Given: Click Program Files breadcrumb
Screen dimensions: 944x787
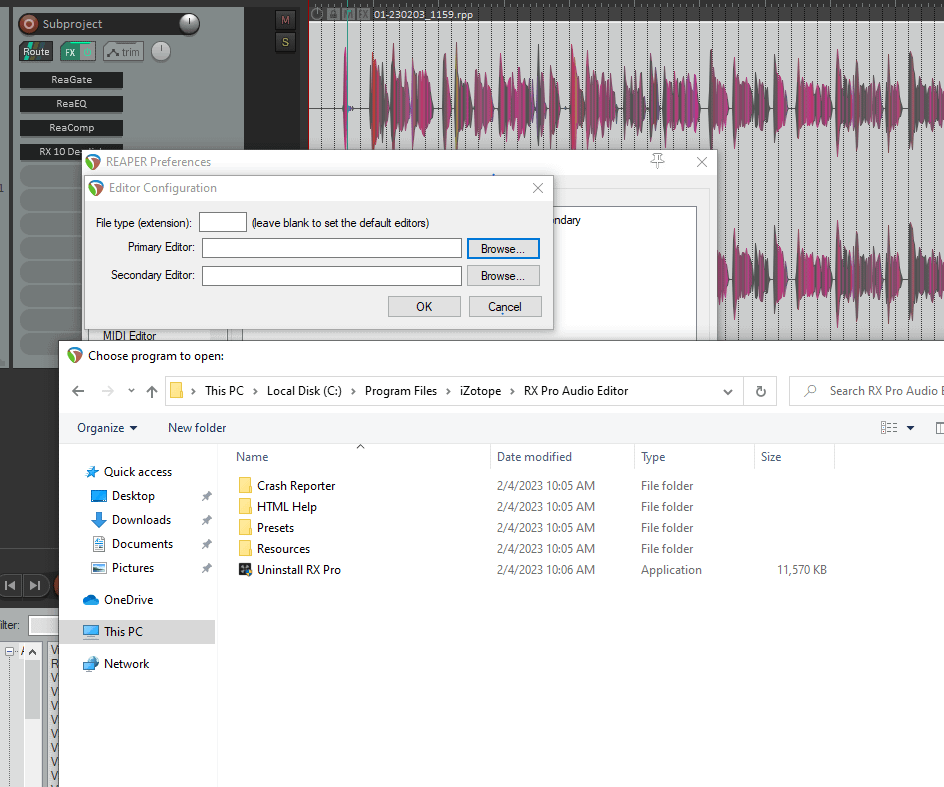Looking at the screenshot, I should 401,391.
